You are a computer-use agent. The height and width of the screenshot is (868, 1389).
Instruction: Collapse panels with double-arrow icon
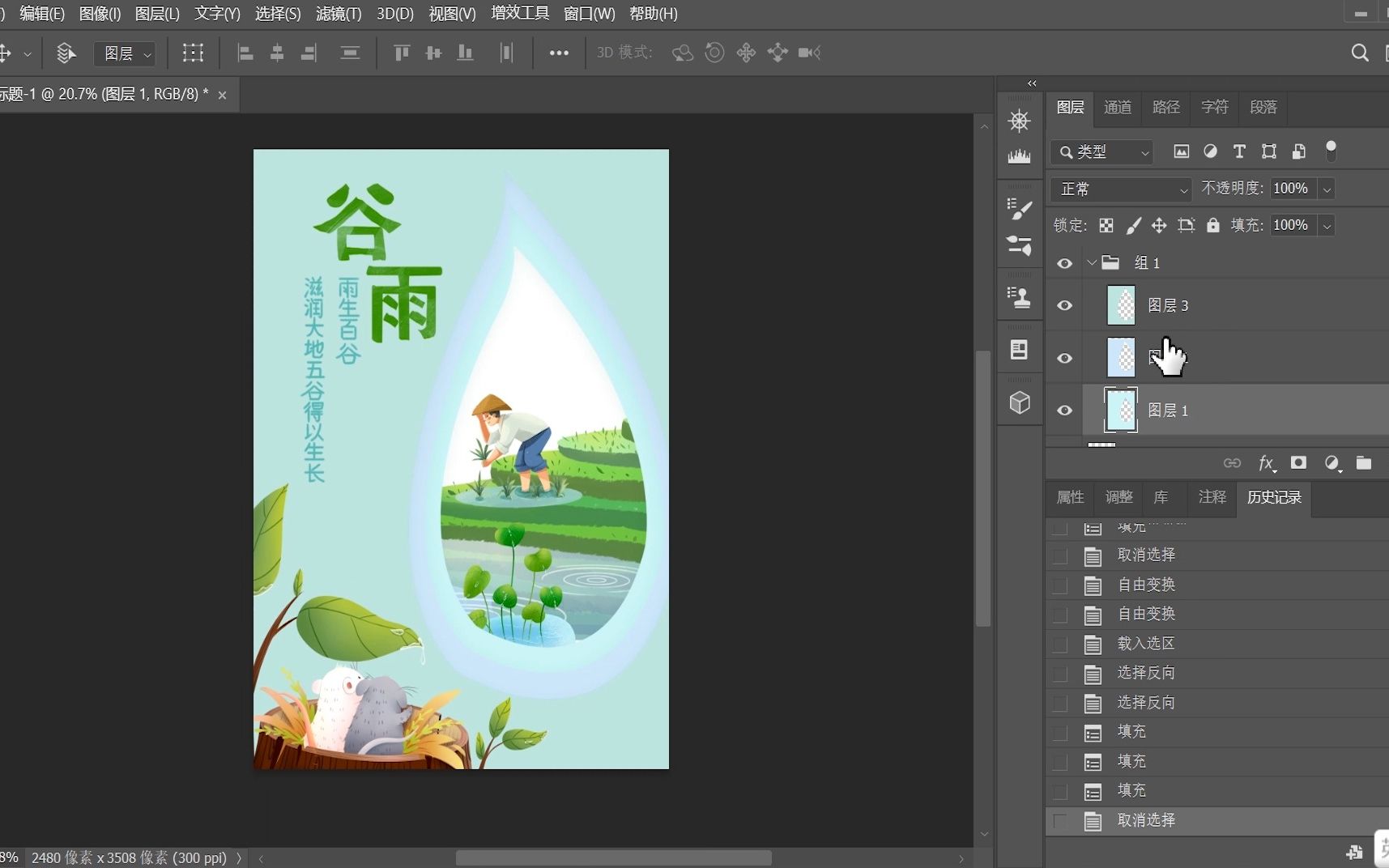[x=1032, y=83]
